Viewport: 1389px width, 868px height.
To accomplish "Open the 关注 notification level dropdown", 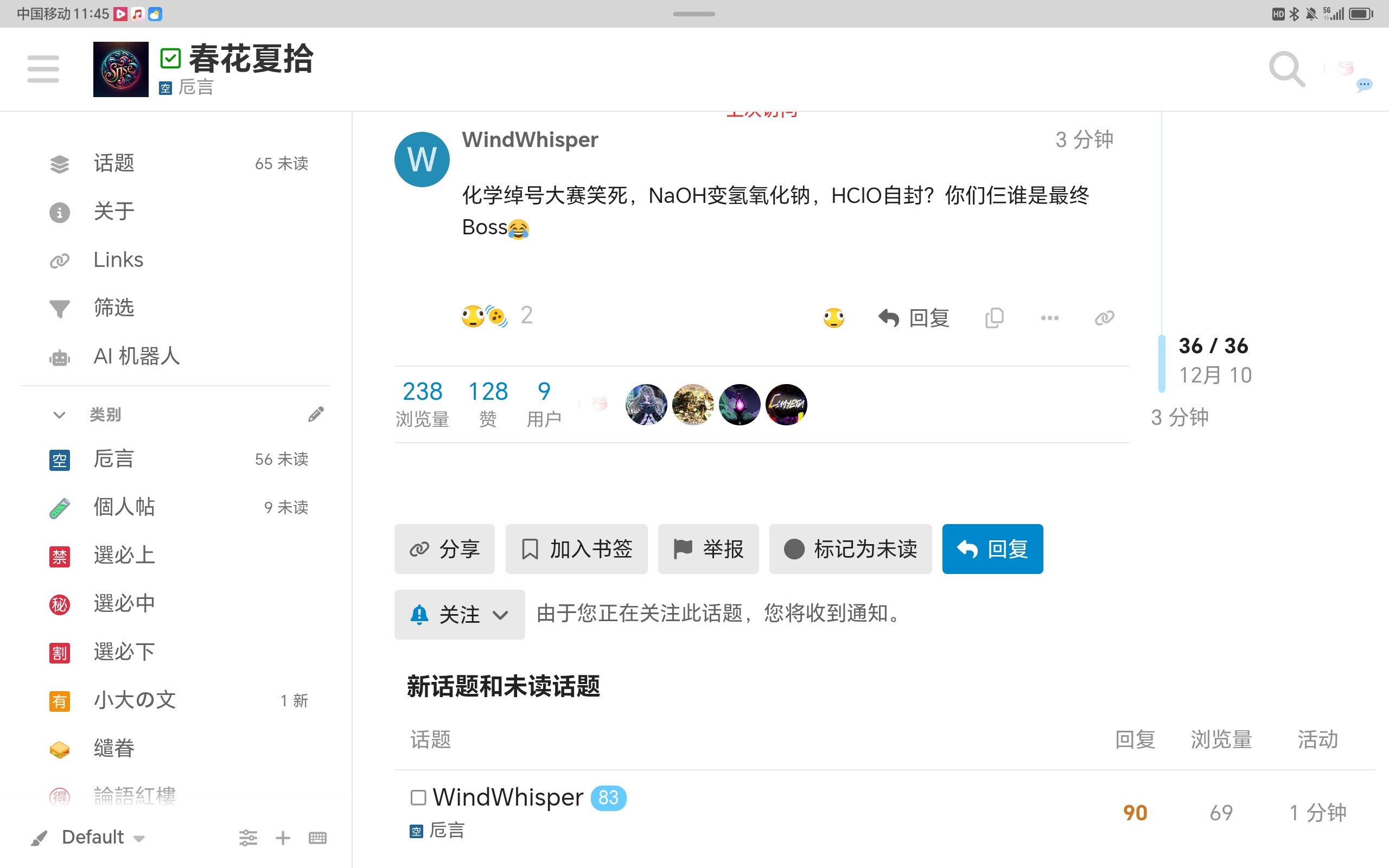I will pyautogui.click(x=459, y=614).
